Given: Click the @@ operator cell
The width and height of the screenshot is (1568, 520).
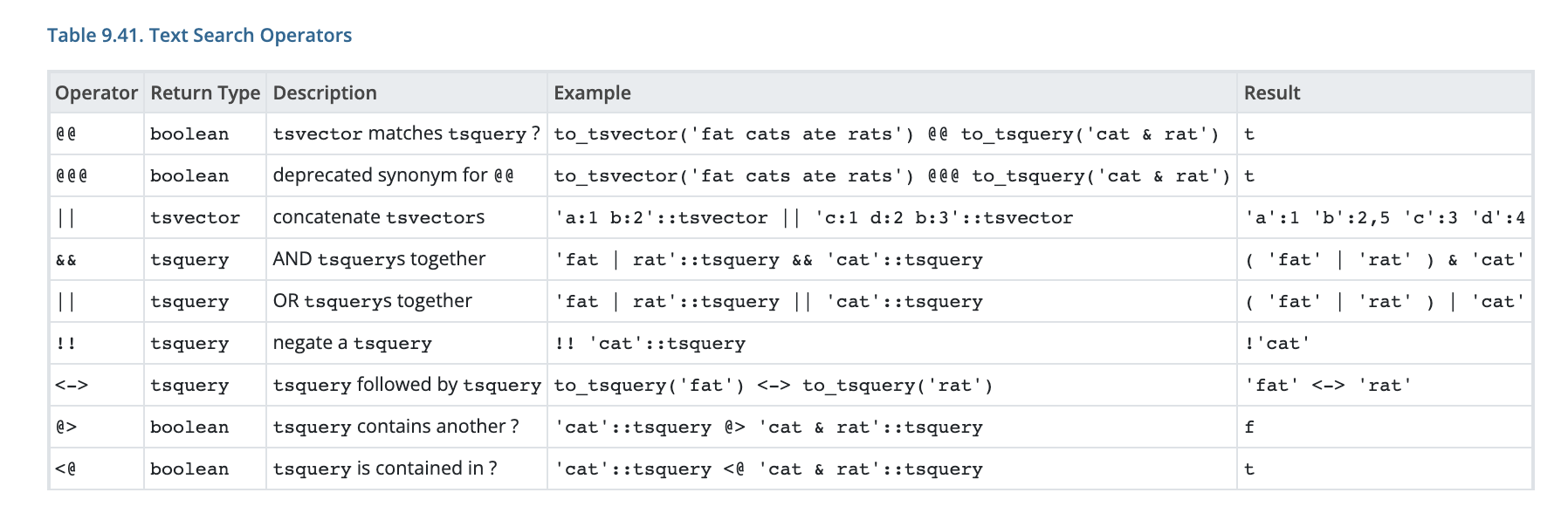Looking at the screenshot, I should point(96,134).
